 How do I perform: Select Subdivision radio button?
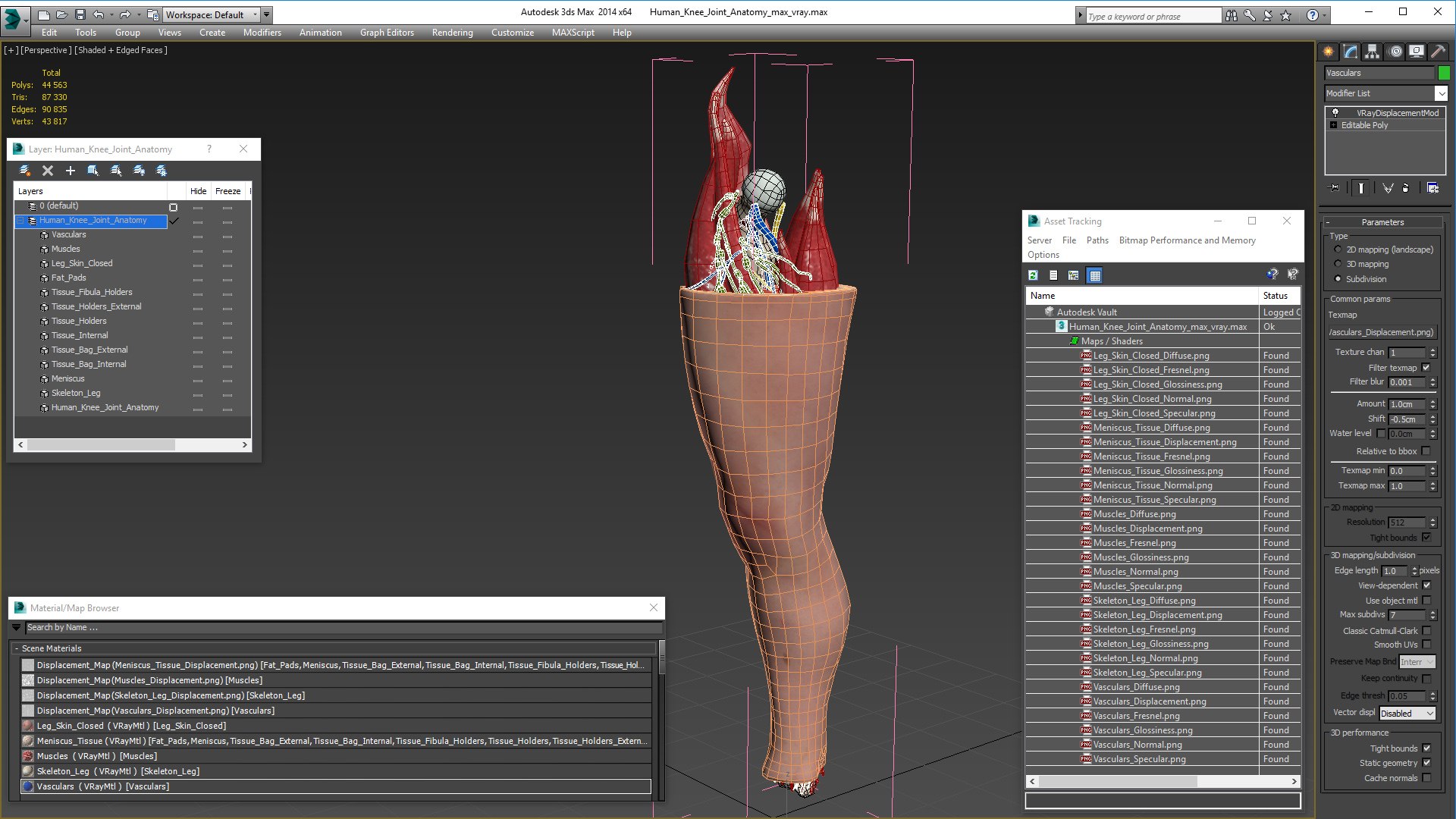(x=1338, y=279)
